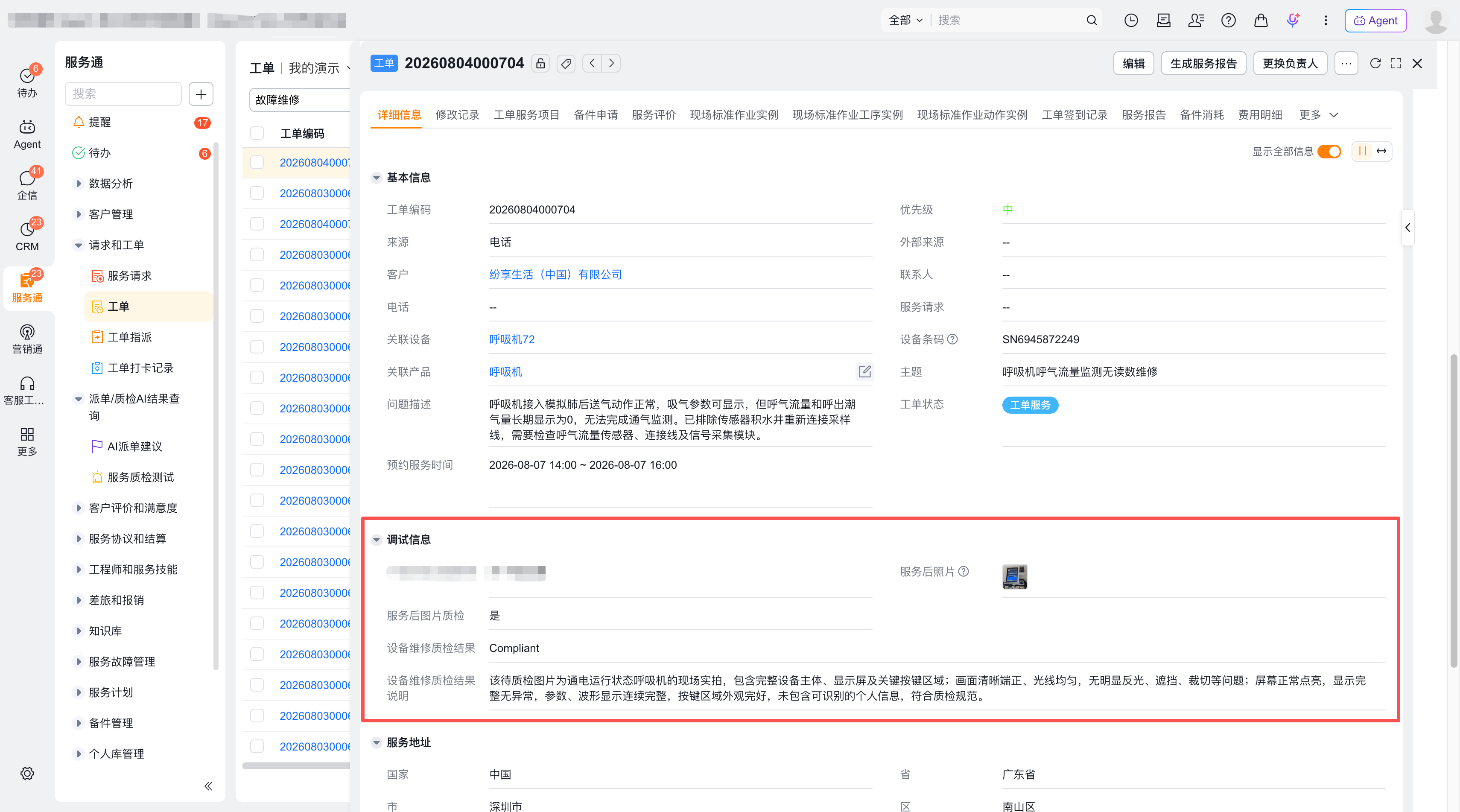Collapse the 服务地址 section
The width and height of the screenshot is (1460, 812).
(377, 742)
